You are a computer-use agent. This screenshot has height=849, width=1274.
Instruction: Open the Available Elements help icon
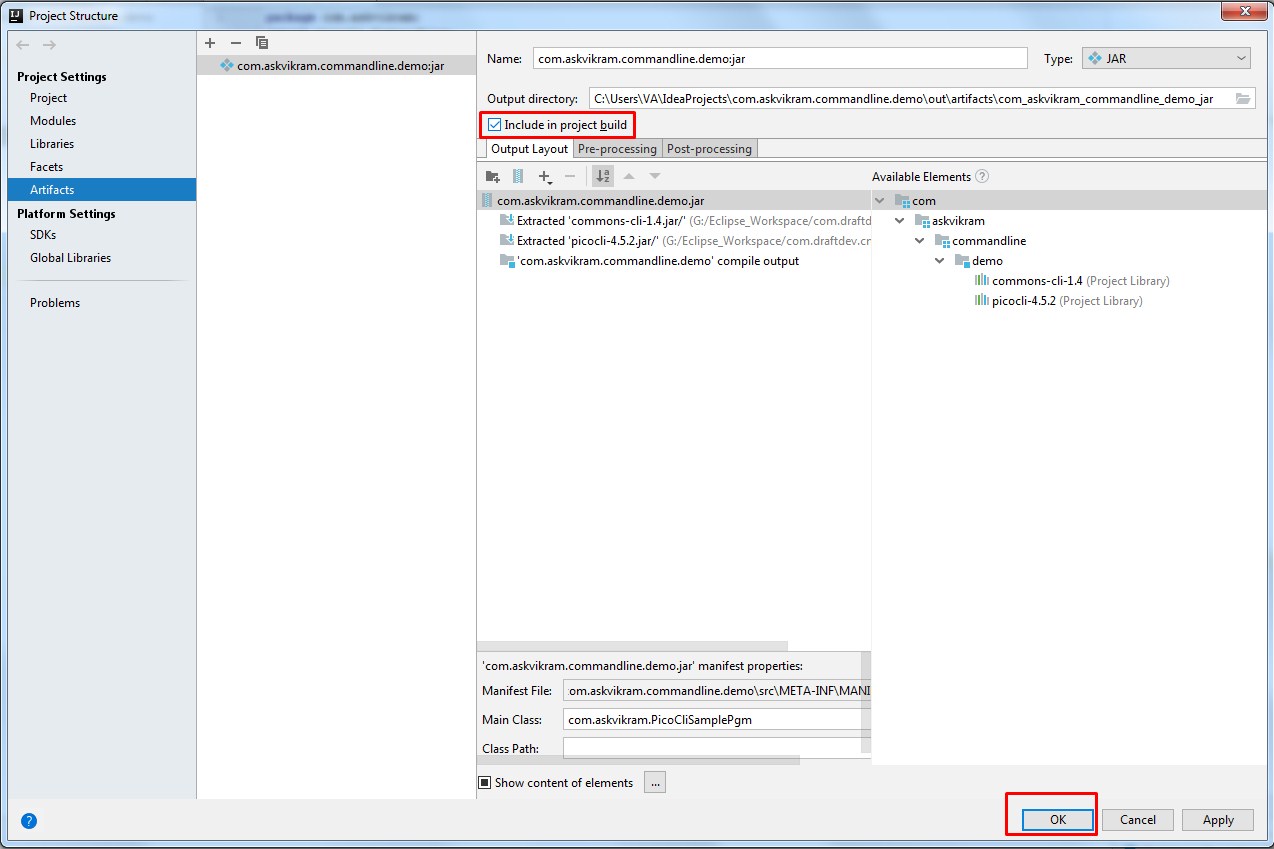point(981,176)
